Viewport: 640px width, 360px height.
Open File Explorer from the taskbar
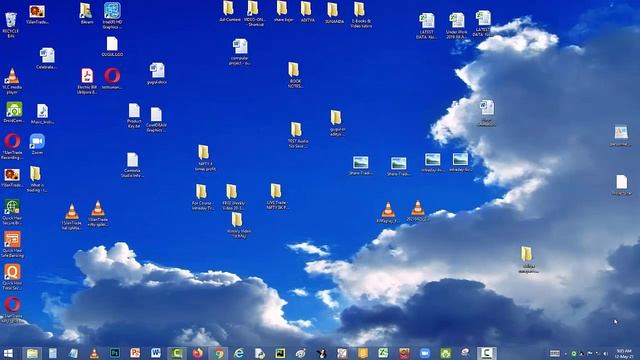pos(32,353)
